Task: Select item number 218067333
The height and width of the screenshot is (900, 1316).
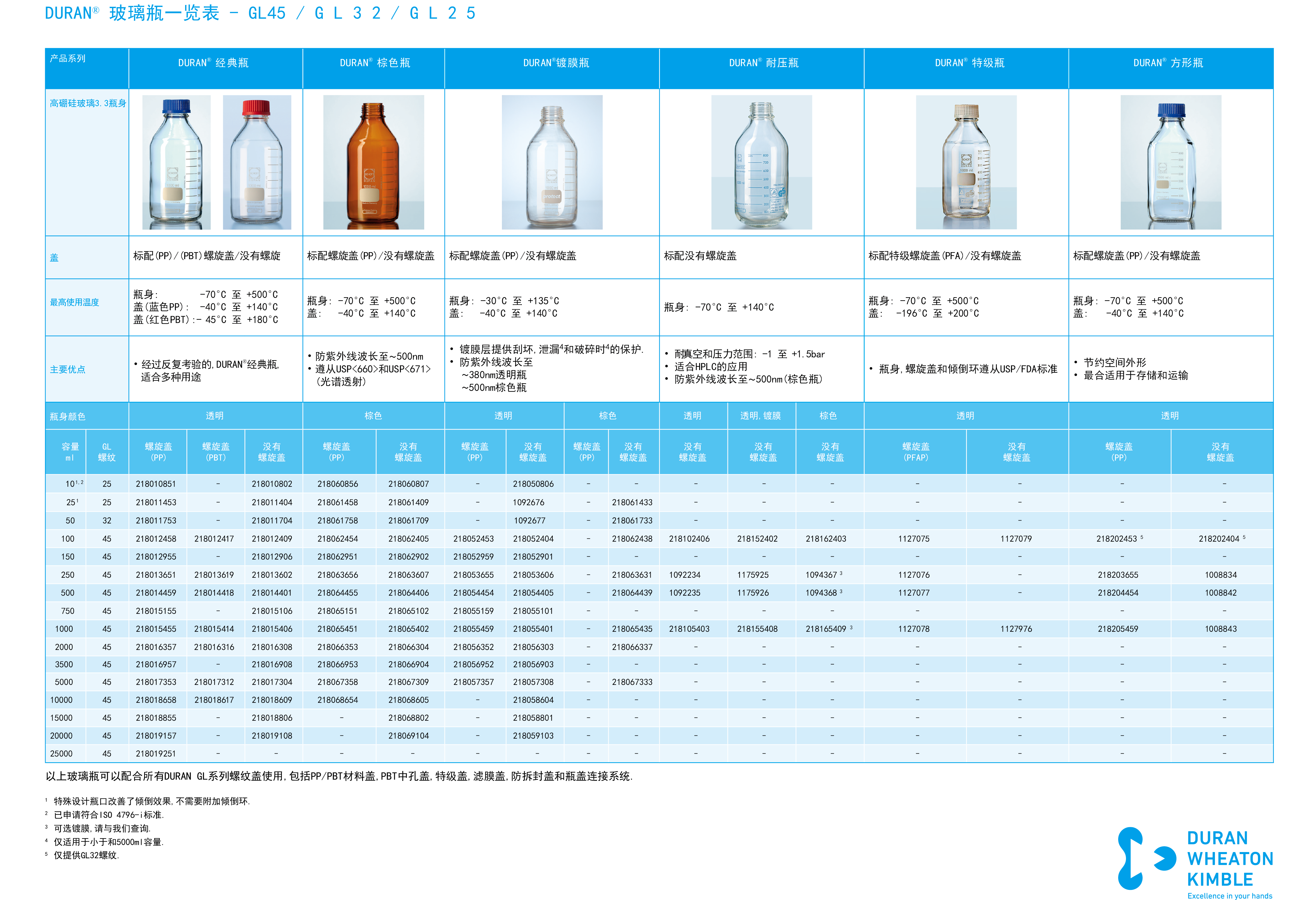Action: pyautogui.click(x=632, y=682)
